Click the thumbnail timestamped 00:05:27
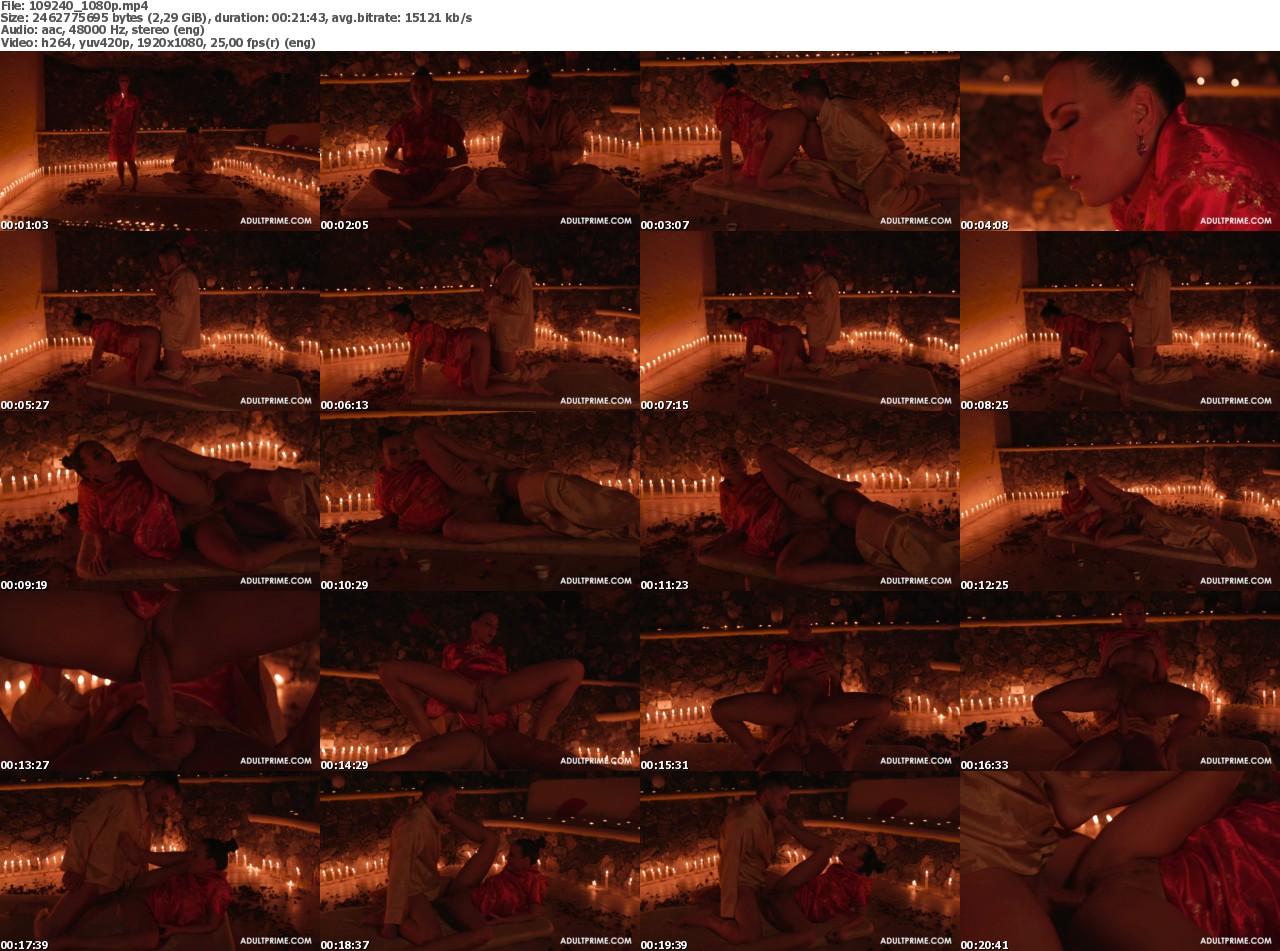Viewport: 1280px width, 951px height. point(160,320)
